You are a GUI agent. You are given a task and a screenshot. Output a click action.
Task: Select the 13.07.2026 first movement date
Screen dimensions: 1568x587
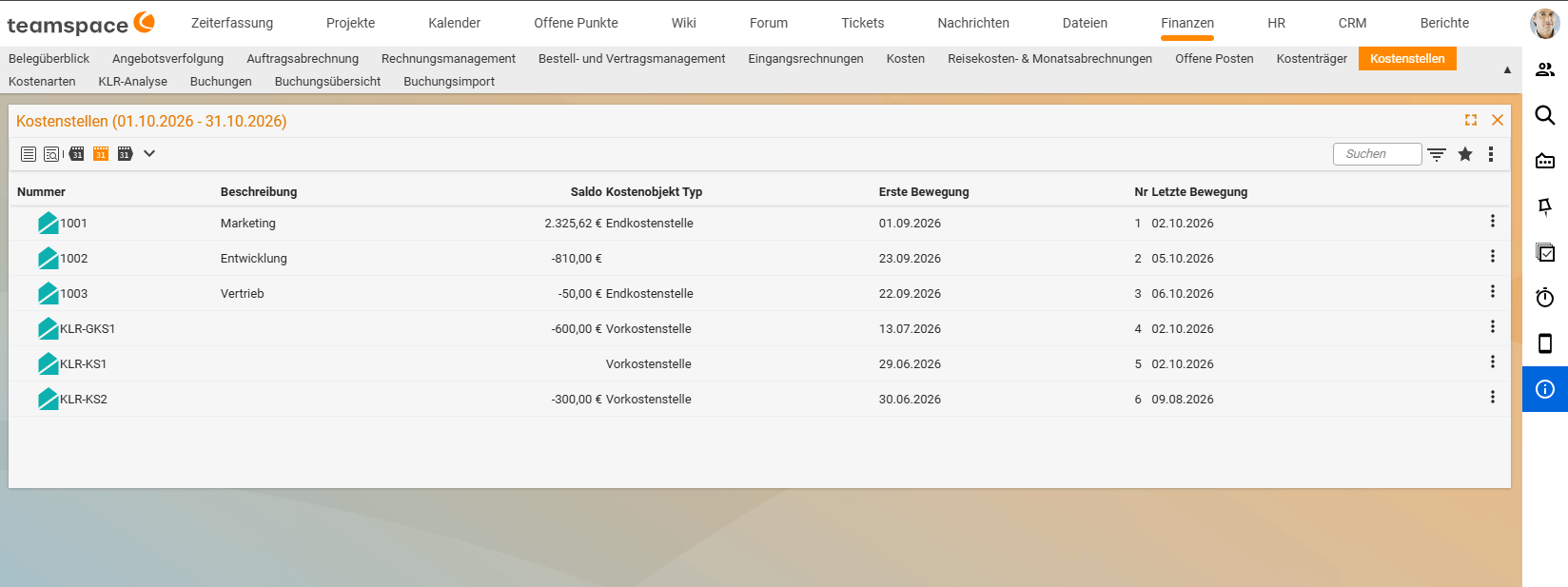pyautogui.click(x=910, y=329)
